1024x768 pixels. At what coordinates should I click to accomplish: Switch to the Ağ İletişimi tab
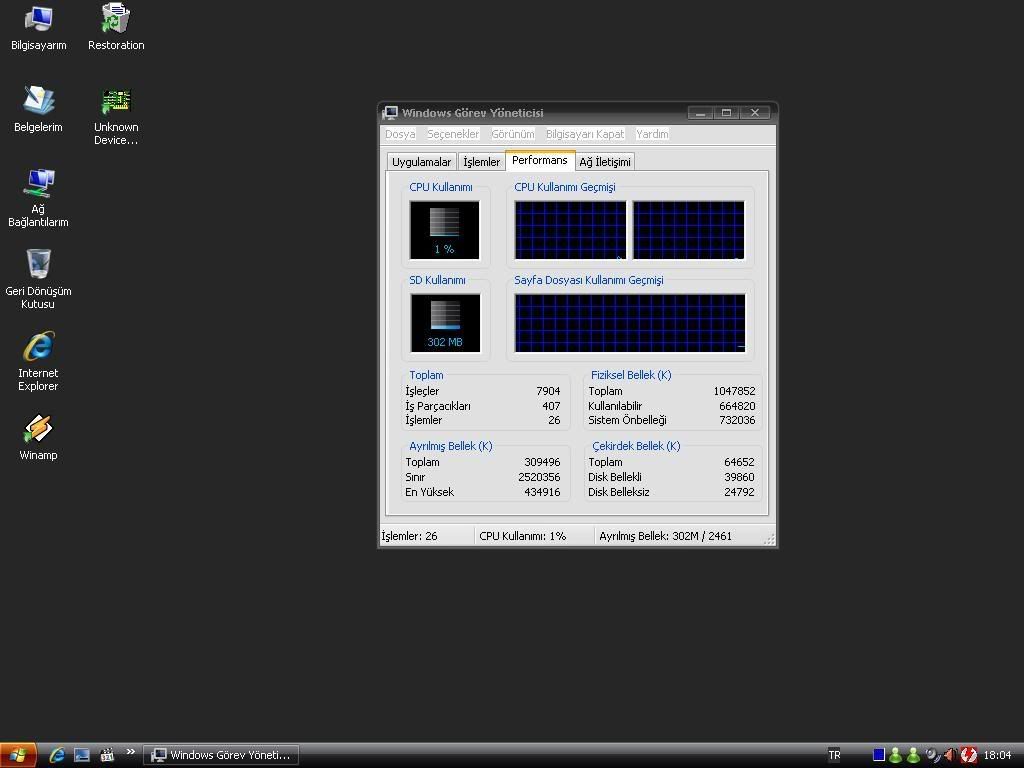[605, 162]
